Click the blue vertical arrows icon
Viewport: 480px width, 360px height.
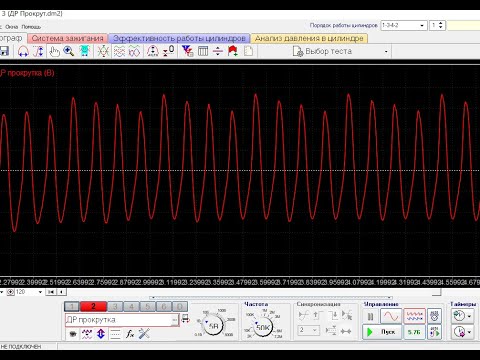tap(101, 334)
